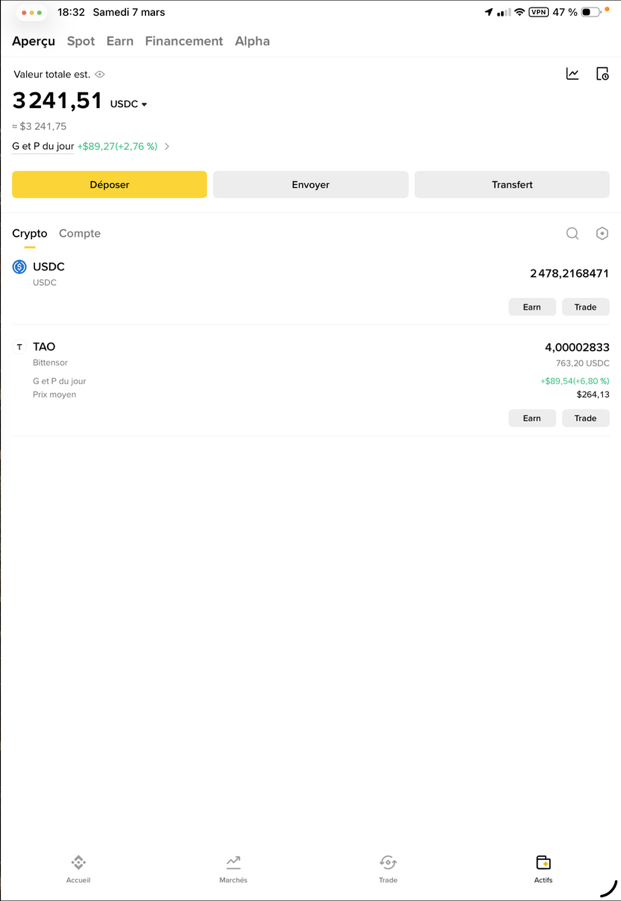The width and height of the screenshot is (621, 901).
Task: Click TAO balance 4,00002833
Action: tap(577, 347)
